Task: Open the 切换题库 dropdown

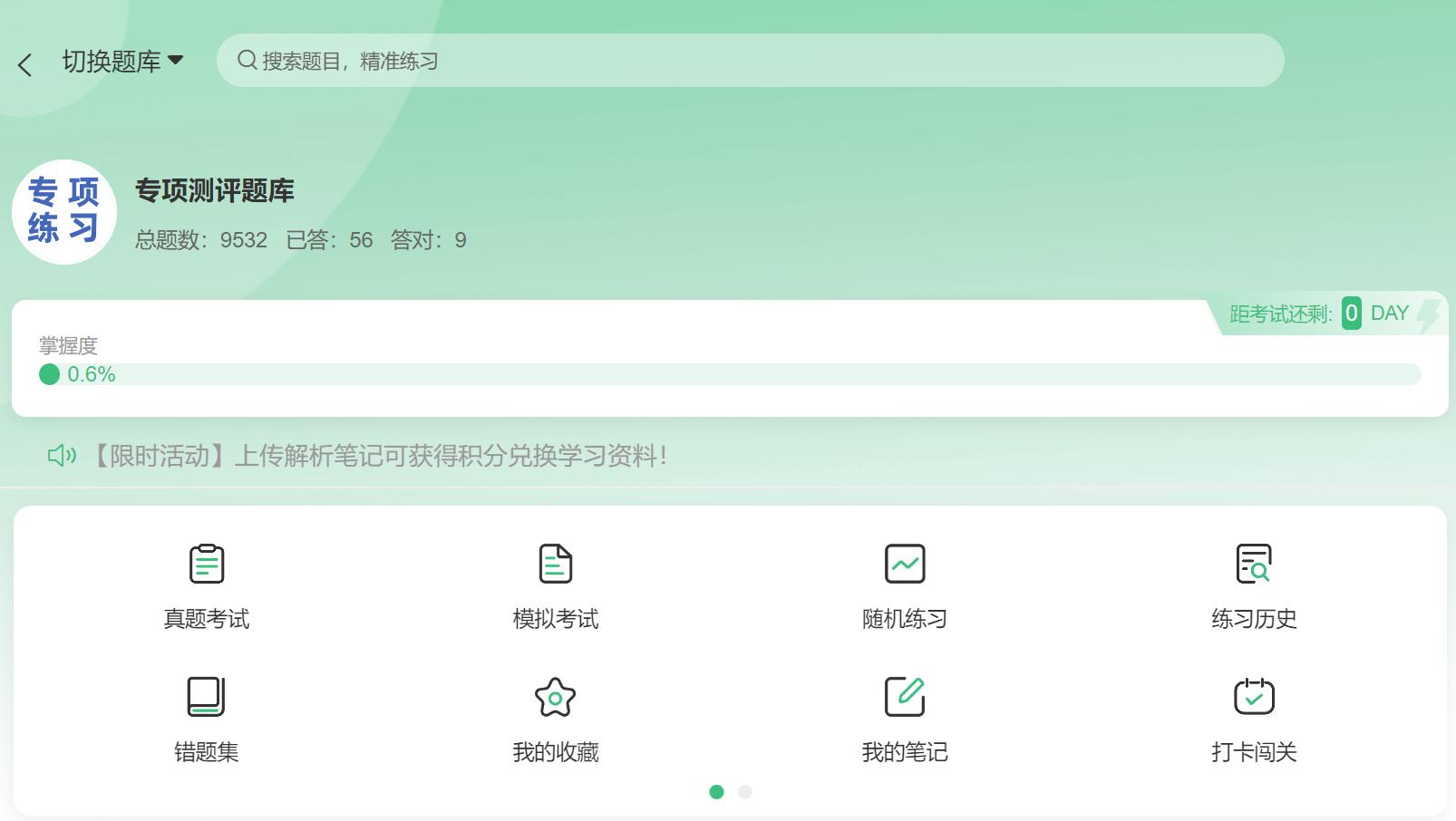Action: coord(122,61)
